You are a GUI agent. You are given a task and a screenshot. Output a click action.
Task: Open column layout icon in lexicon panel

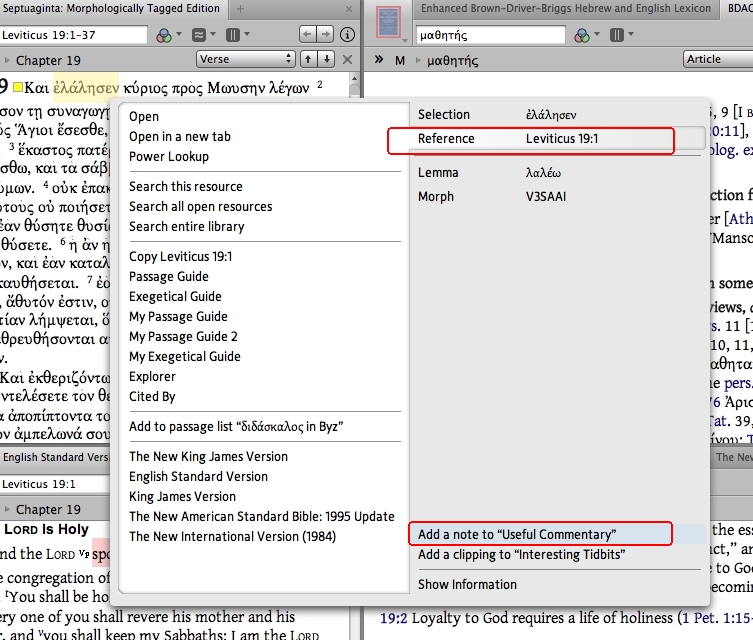pos(617,35)
